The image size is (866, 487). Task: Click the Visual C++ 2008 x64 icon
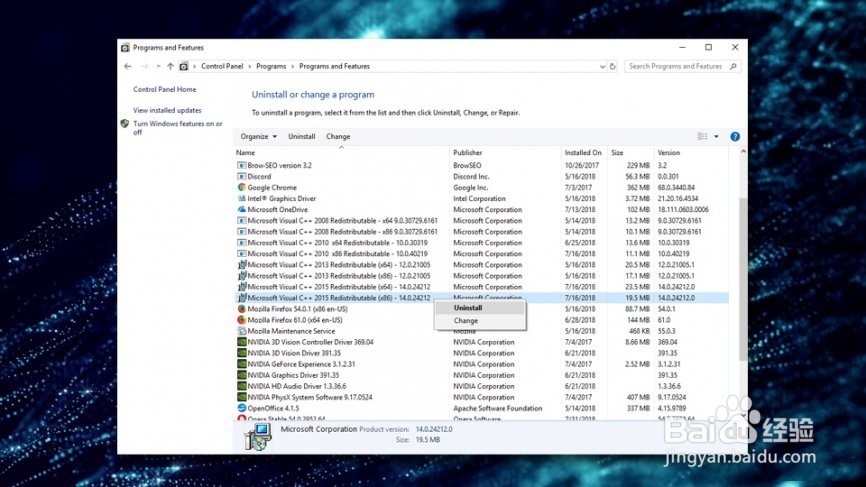point(241,220)
